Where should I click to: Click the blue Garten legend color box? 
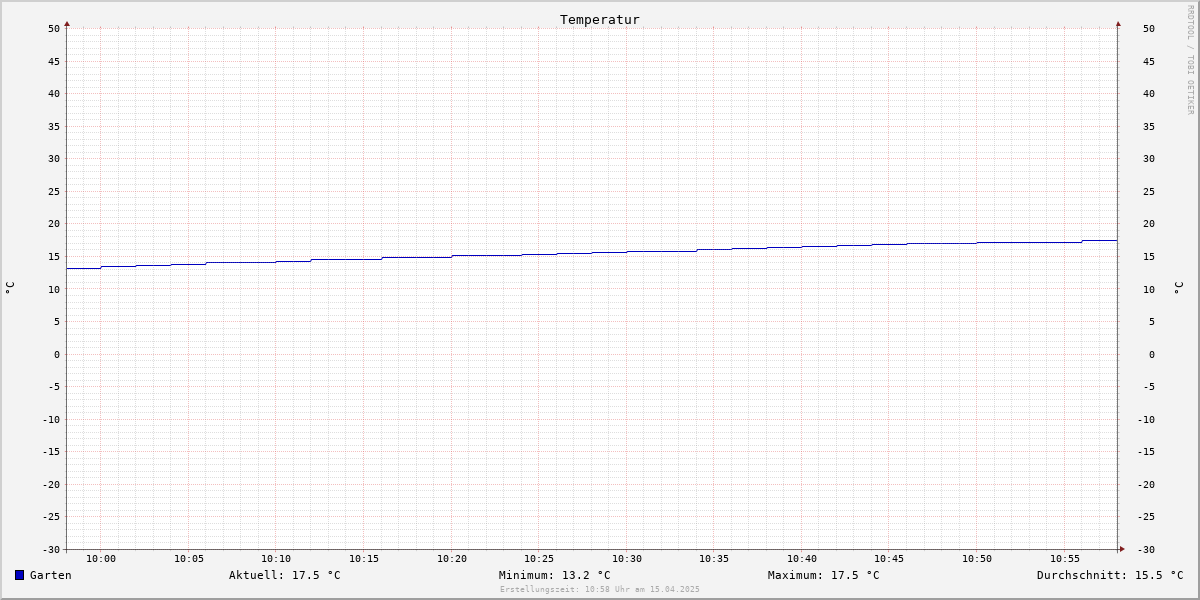[x=19, y=575]
